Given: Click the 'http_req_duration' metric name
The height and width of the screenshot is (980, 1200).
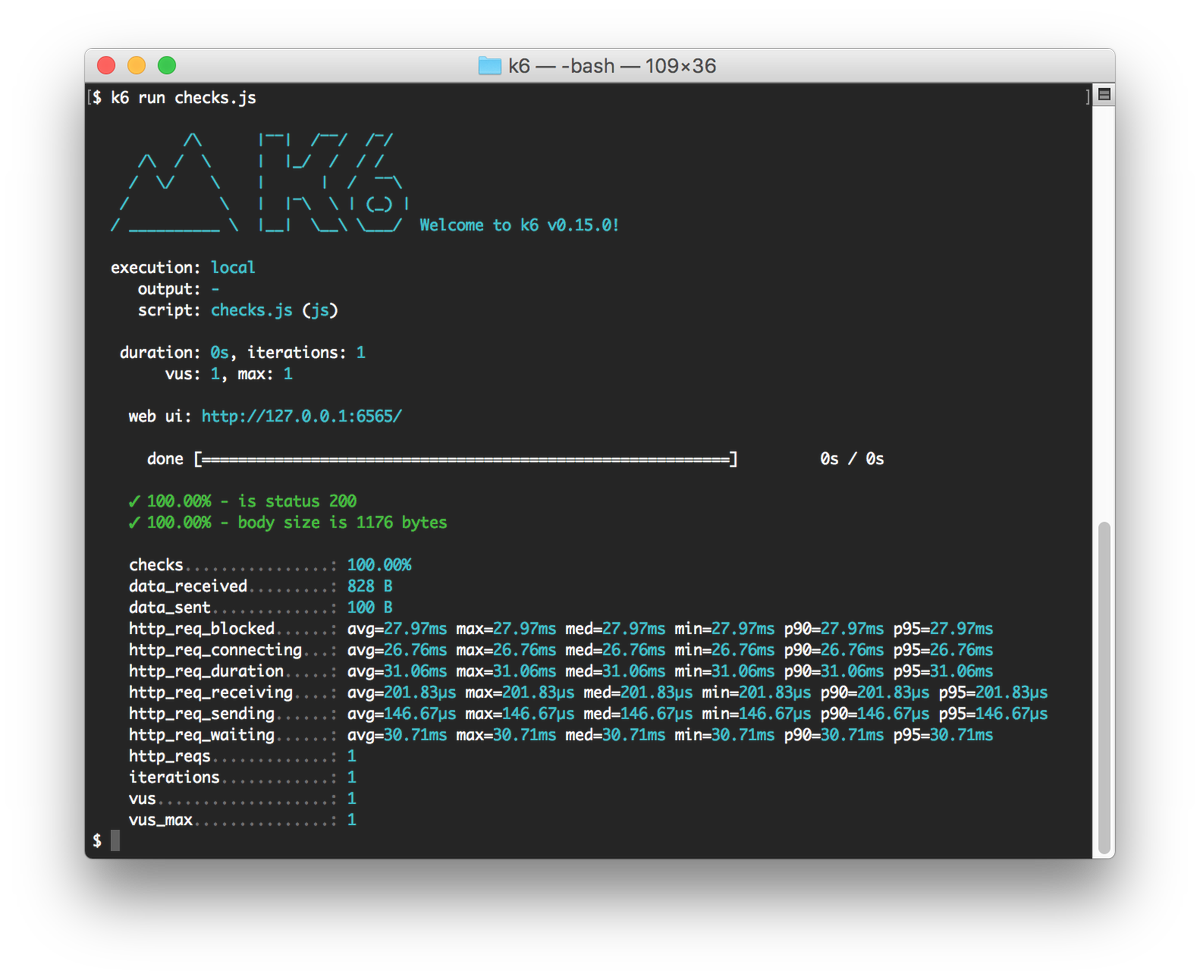Looking at the screenshot, I should point(206,671).
